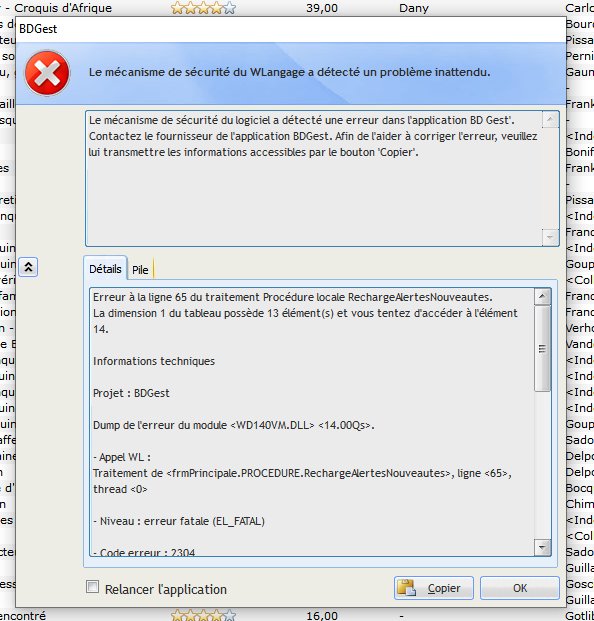Click star rating in the bottom row
594x621 pixels.
pyautogui.click(x=204, y=616)
